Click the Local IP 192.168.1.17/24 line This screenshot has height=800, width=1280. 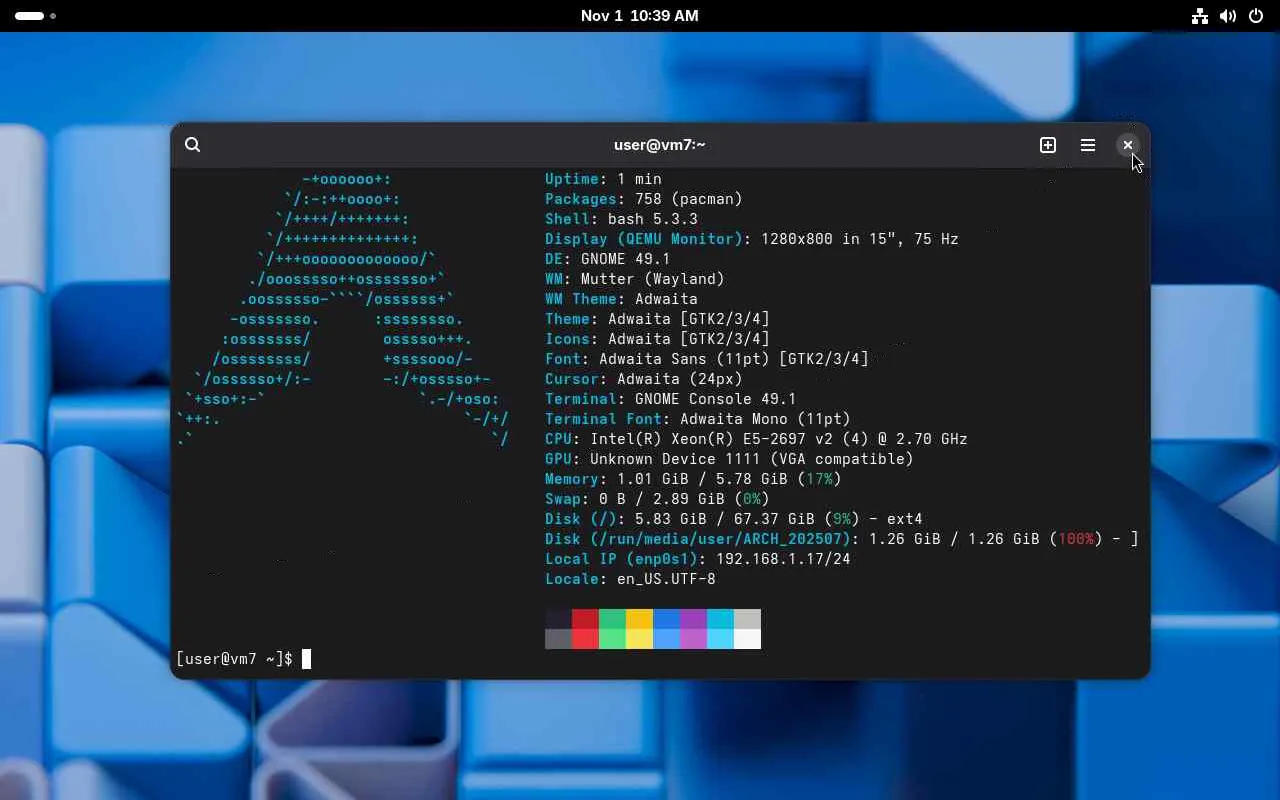click(x=698, y=559)
